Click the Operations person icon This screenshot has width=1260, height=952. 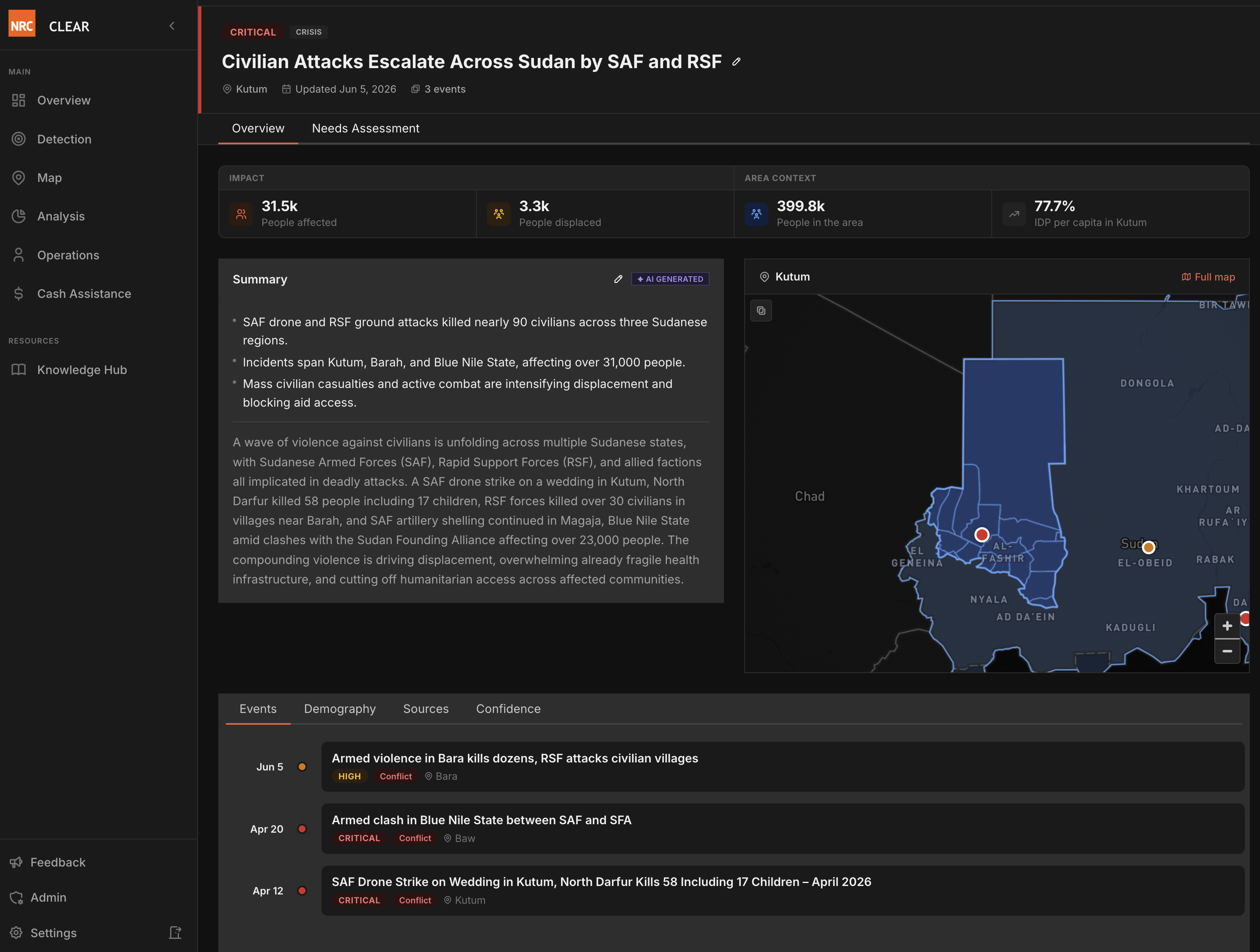pos(19,255)
